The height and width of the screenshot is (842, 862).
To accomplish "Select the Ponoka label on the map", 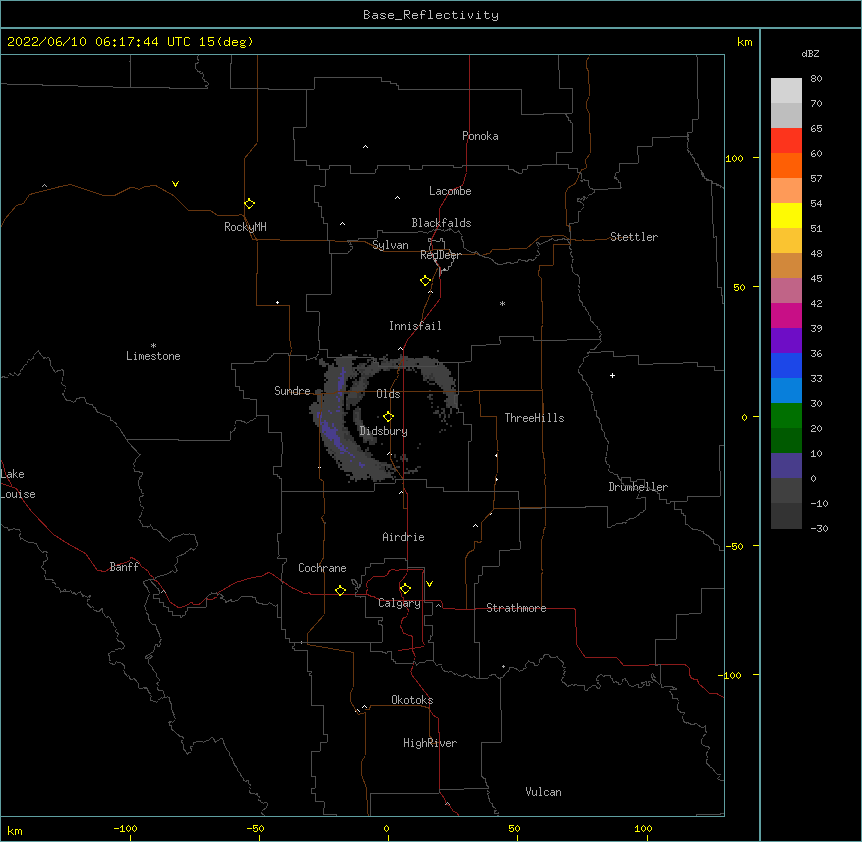I will [x=480, y=136].
